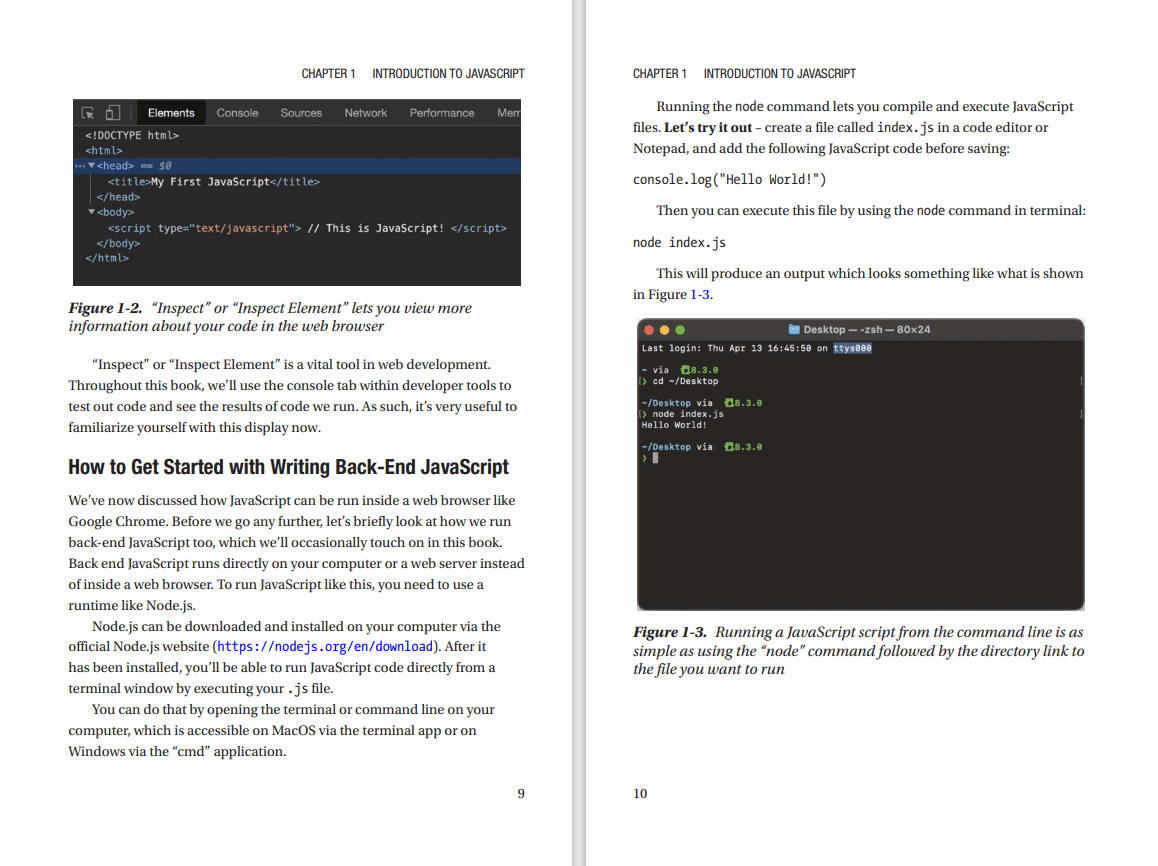
Task: Select the Elements tab in DevTools
Action: tap(171, 113)
